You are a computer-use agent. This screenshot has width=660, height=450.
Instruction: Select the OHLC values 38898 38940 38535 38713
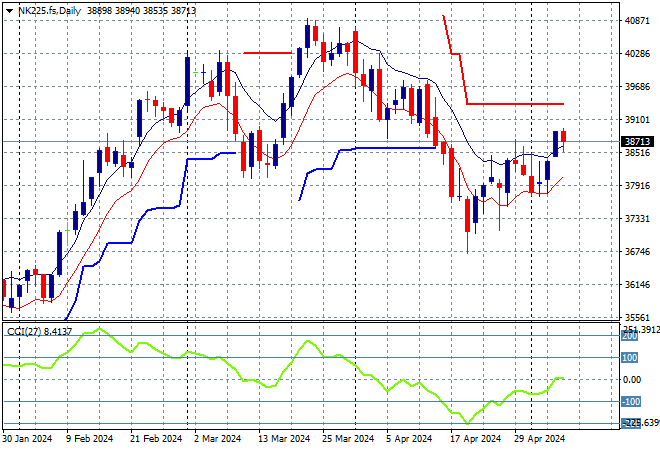[x=141, y=11]
